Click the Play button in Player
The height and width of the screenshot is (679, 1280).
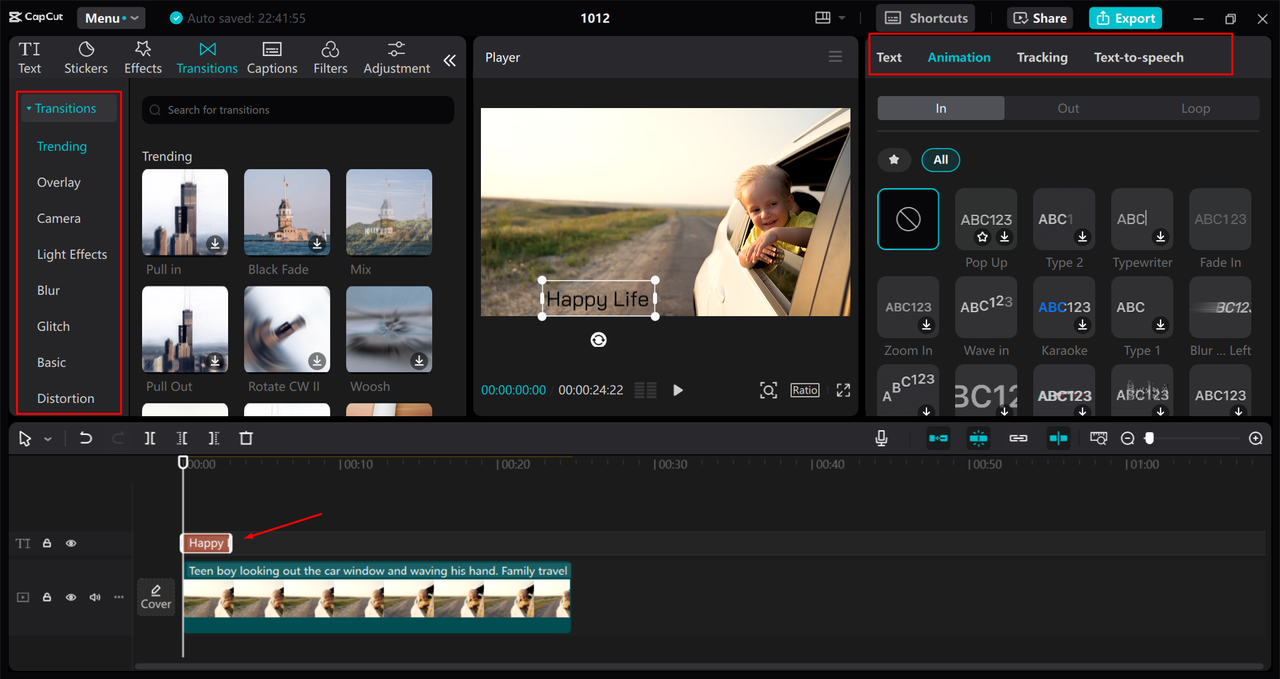click(678, 390)
